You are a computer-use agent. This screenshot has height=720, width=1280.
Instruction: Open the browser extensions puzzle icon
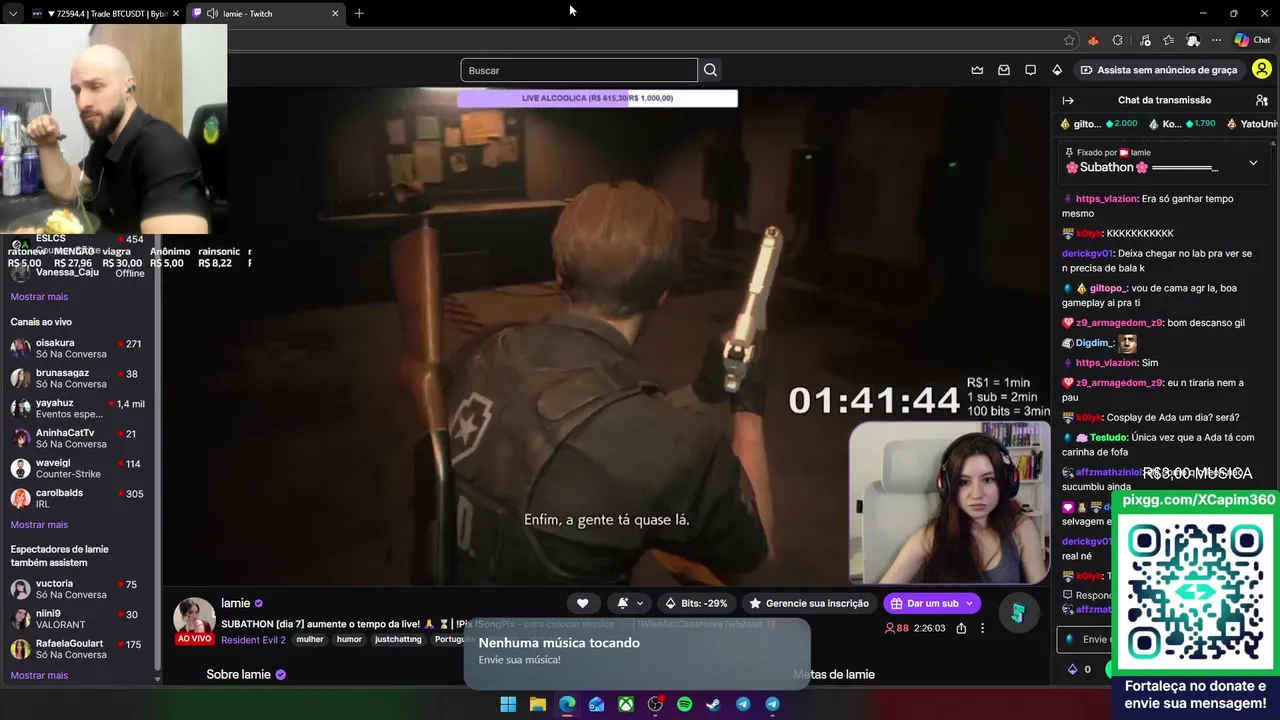[x=1117, y=40]
